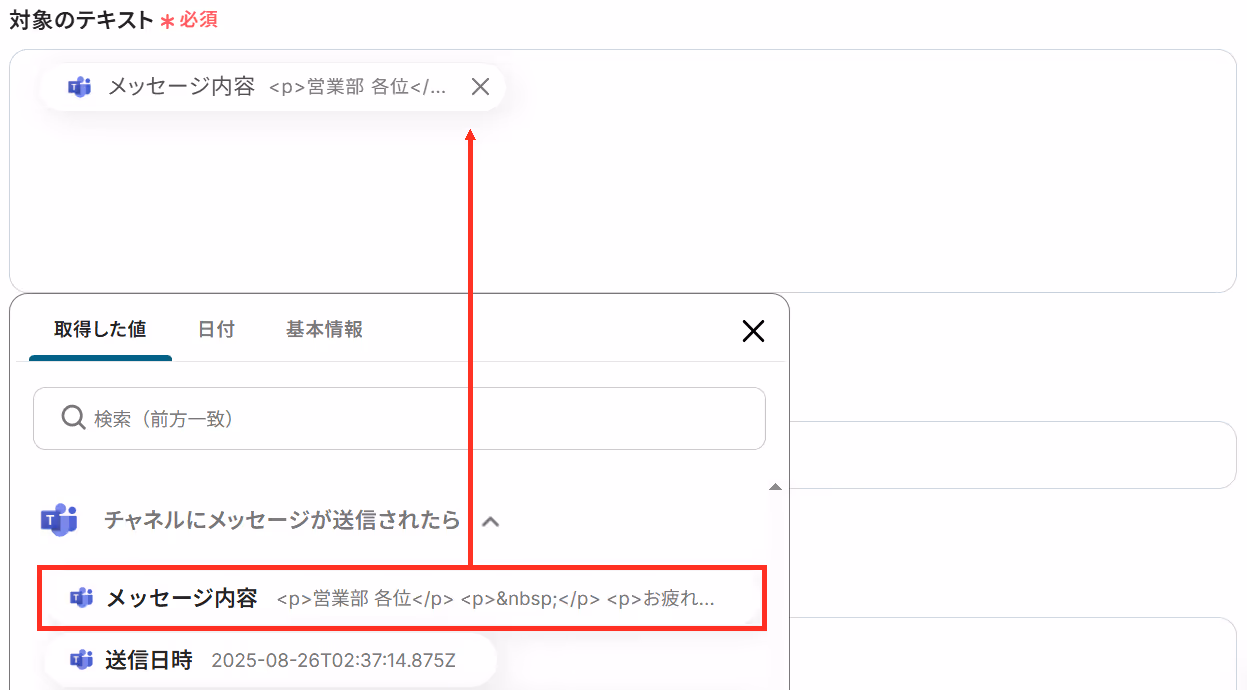Close the 取得した値 dropdown panel
The image size is (1247, 690).
(753, 331)
